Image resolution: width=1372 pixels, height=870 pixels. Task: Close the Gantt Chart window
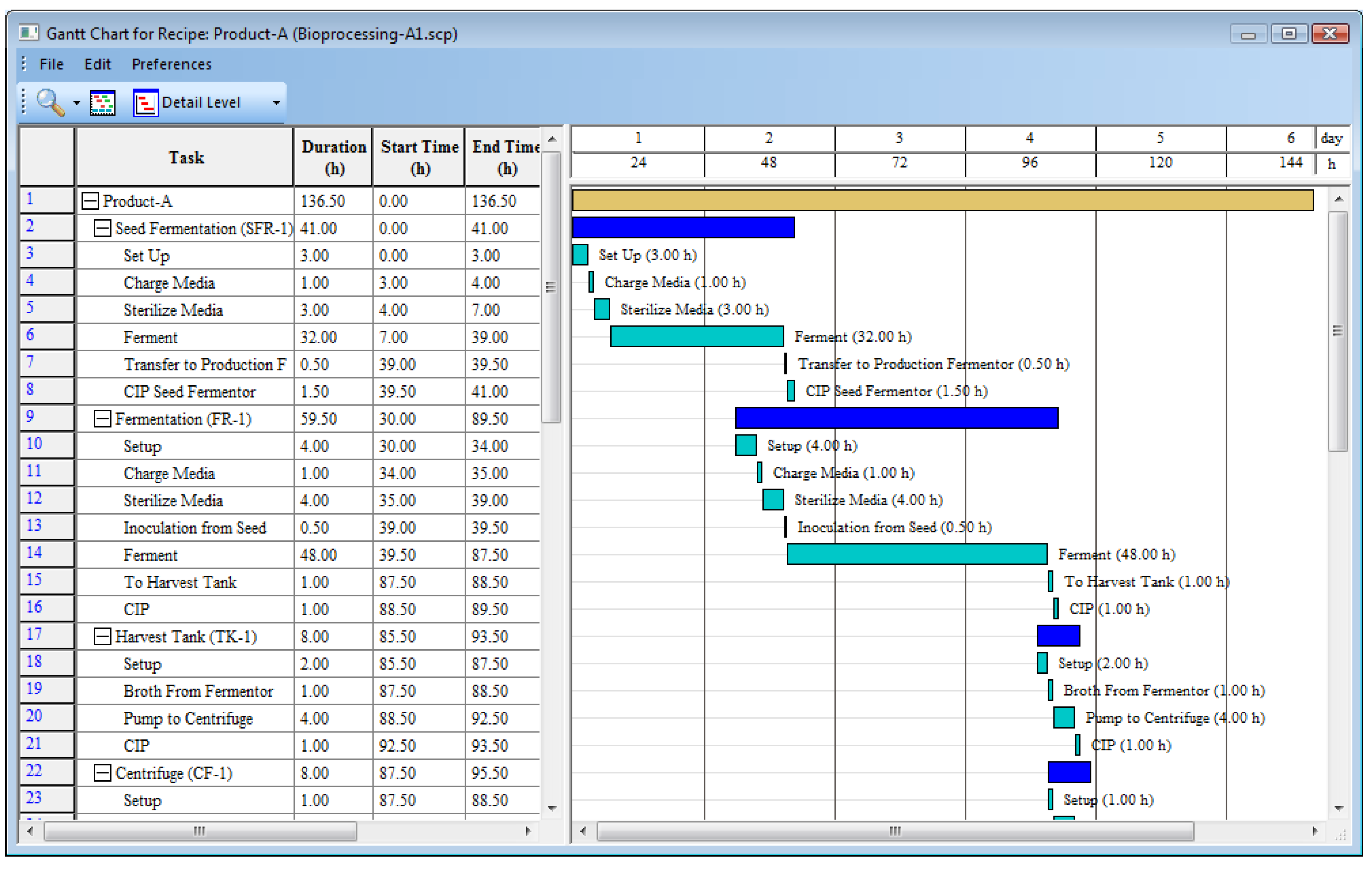click(x=1330, y=34)
